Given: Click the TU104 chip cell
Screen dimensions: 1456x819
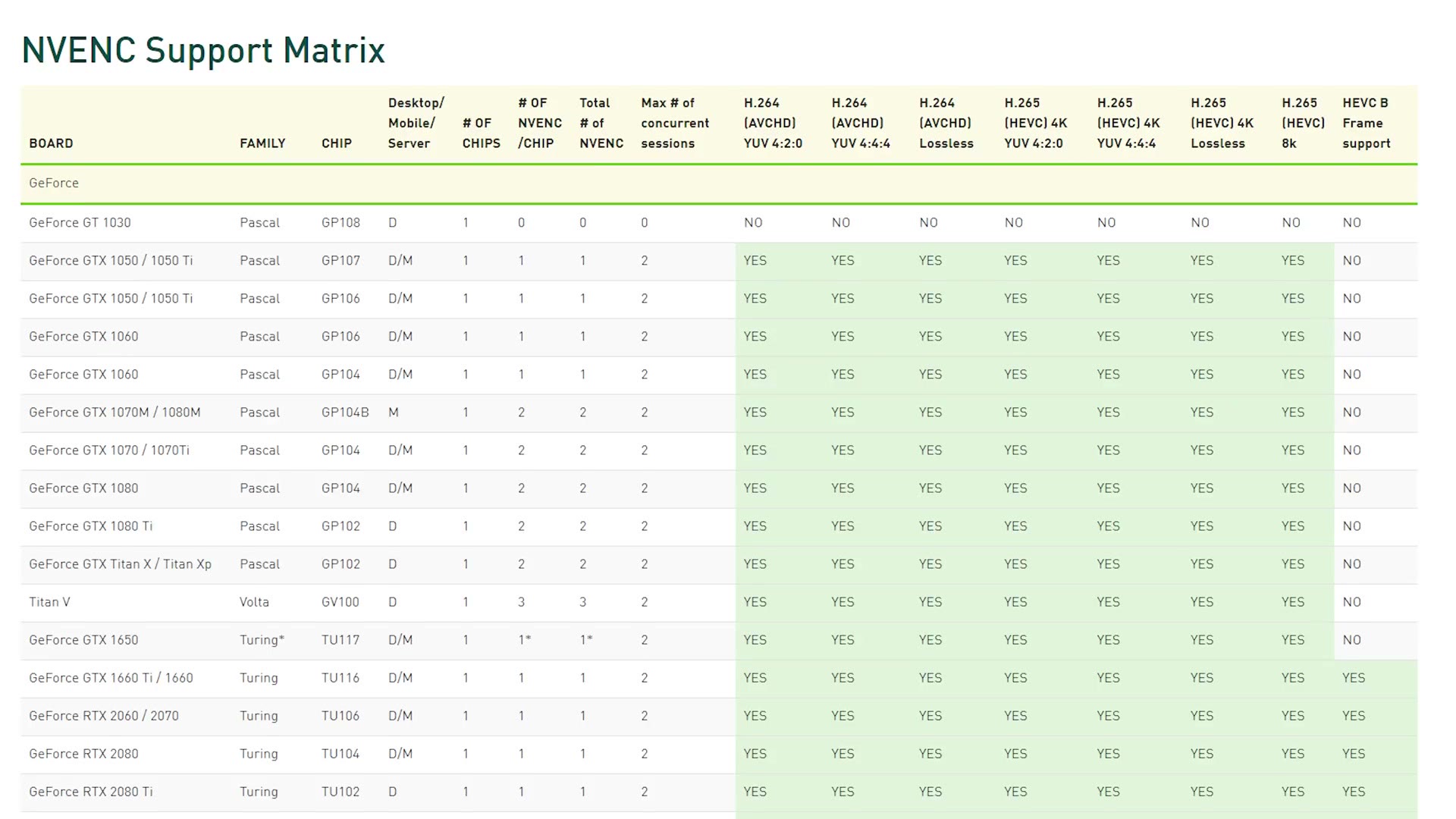Looking at the screenshot, I should point(340,753).
